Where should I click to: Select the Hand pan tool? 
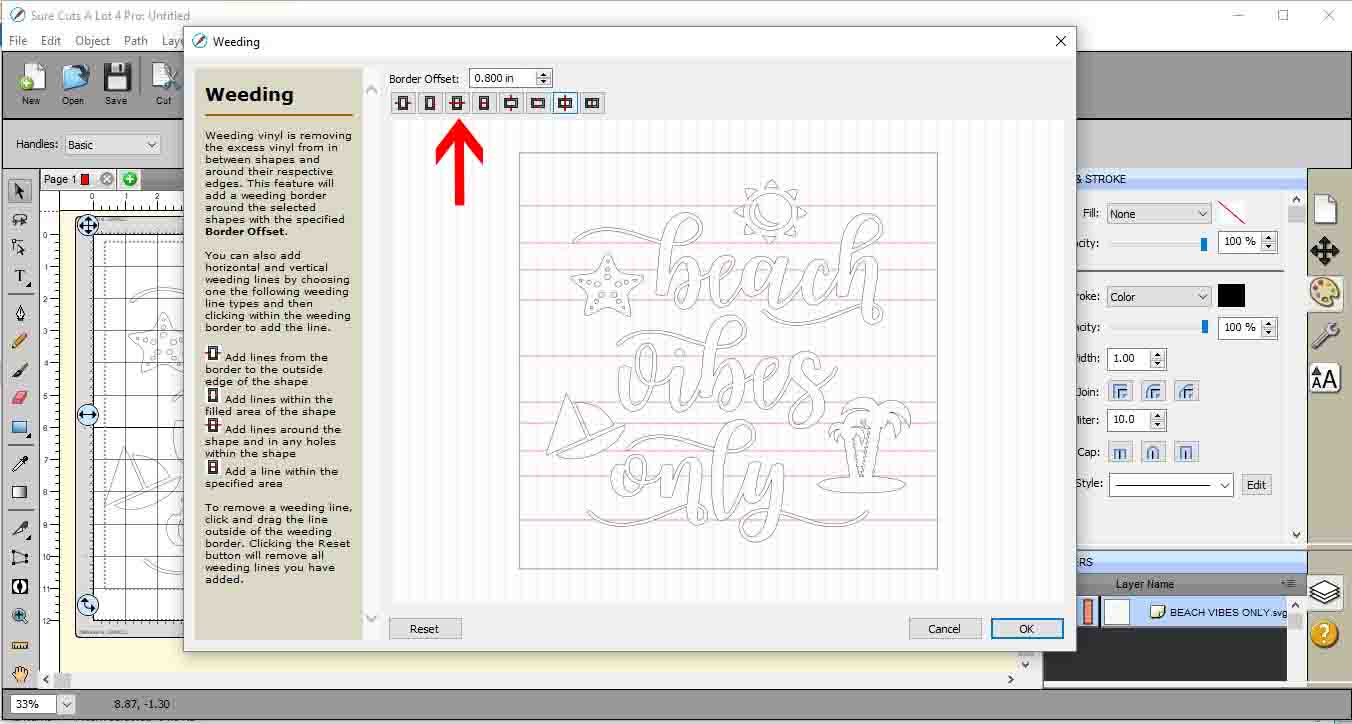(19, 675)
